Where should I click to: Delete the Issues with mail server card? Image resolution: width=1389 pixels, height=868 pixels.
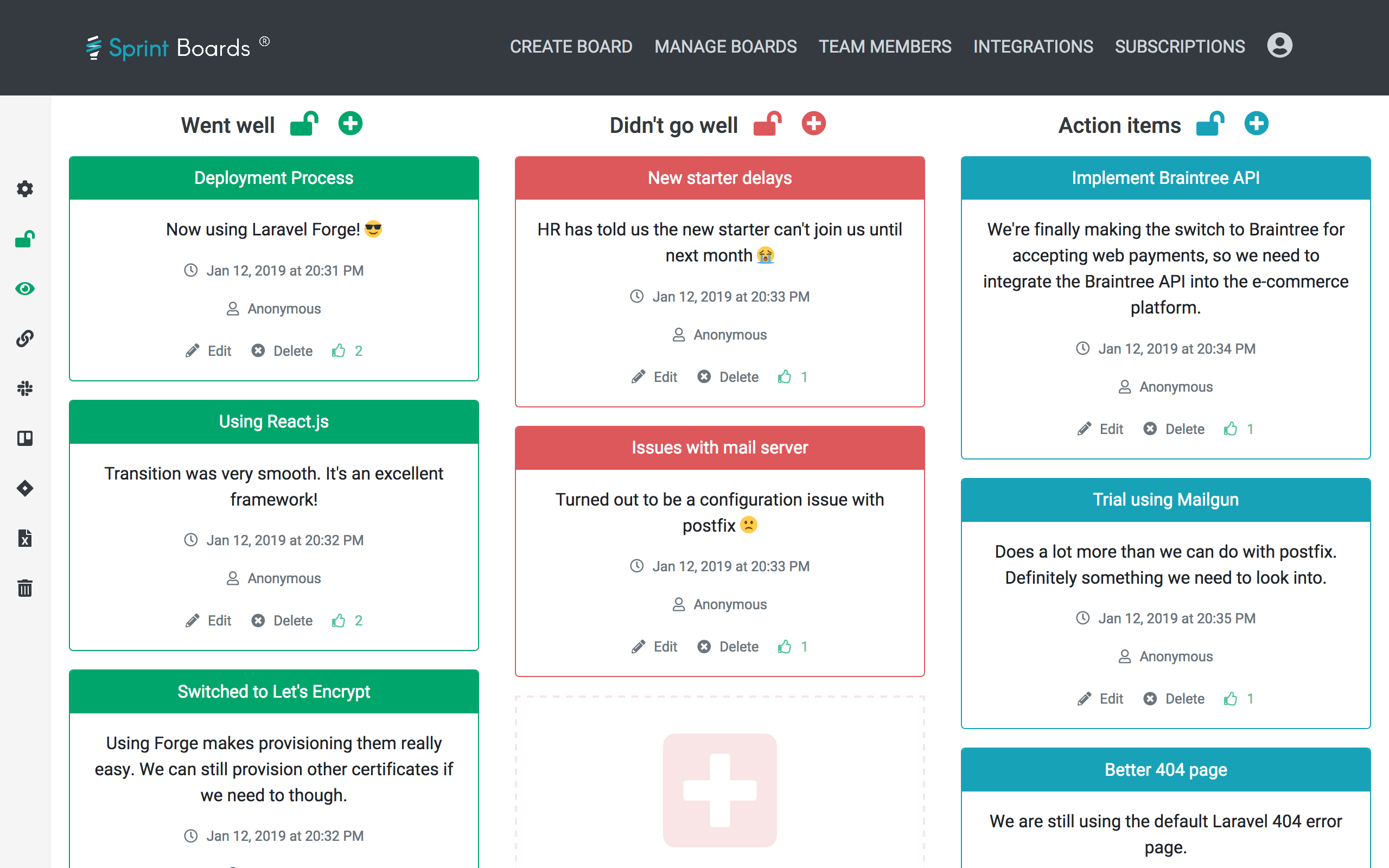point(728,647)
